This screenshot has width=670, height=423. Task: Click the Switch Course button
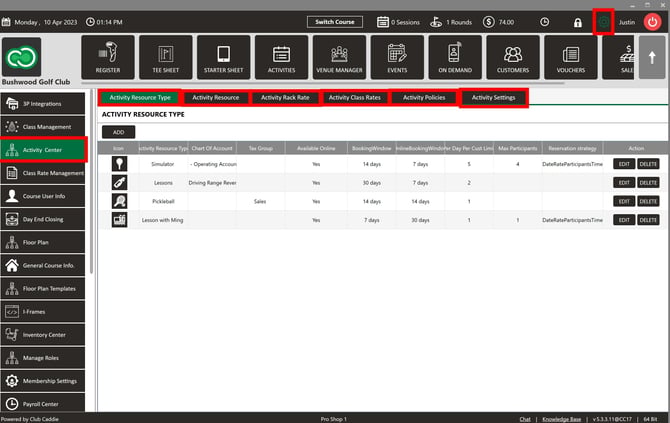click(335, 22)
